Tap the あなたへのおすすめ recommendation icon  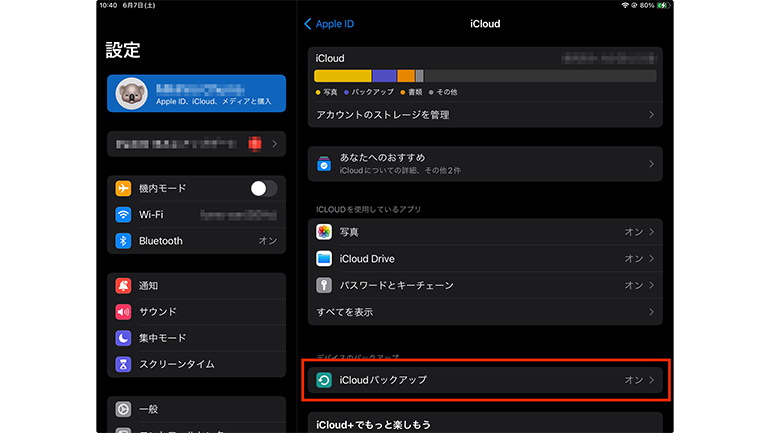click(324, 164)
